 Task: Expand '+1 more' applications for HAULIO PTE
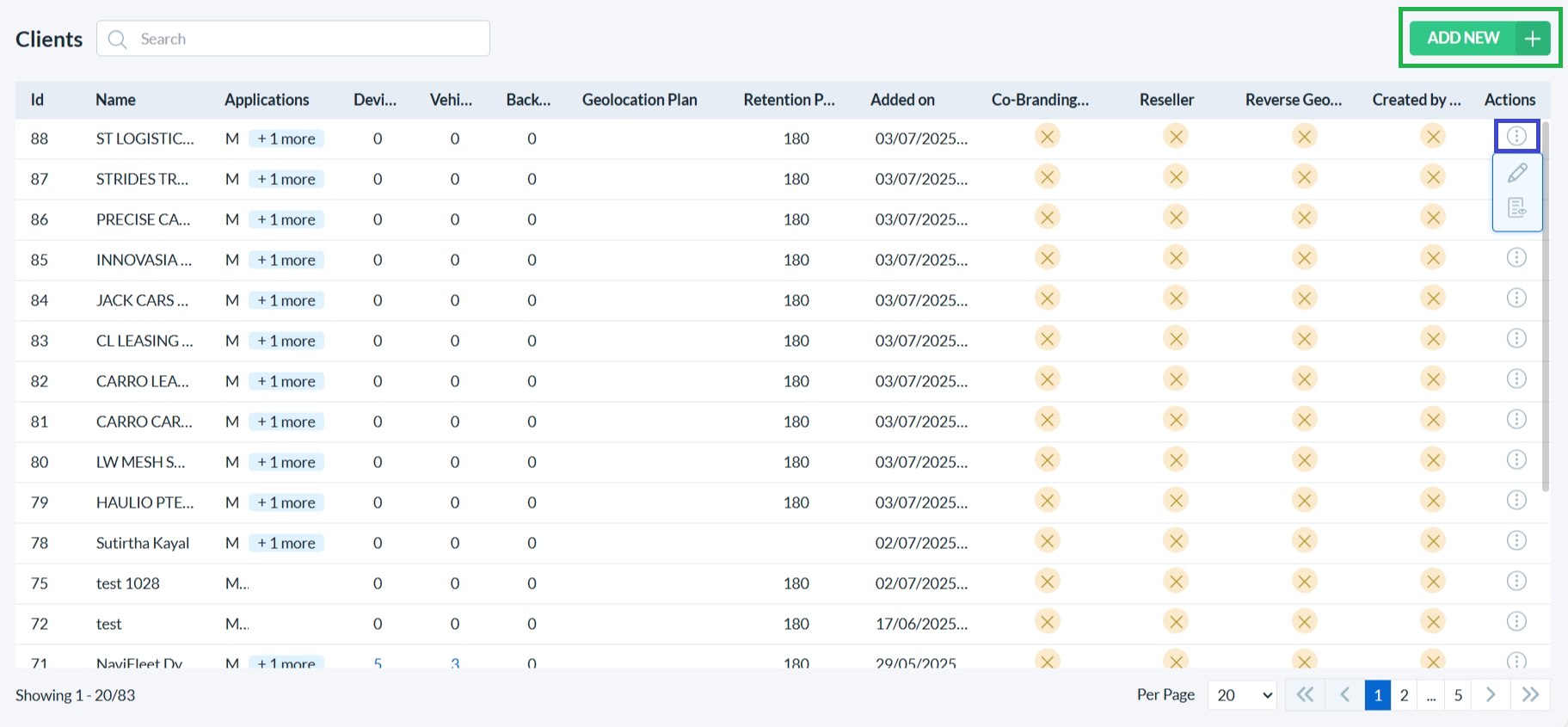286,502
